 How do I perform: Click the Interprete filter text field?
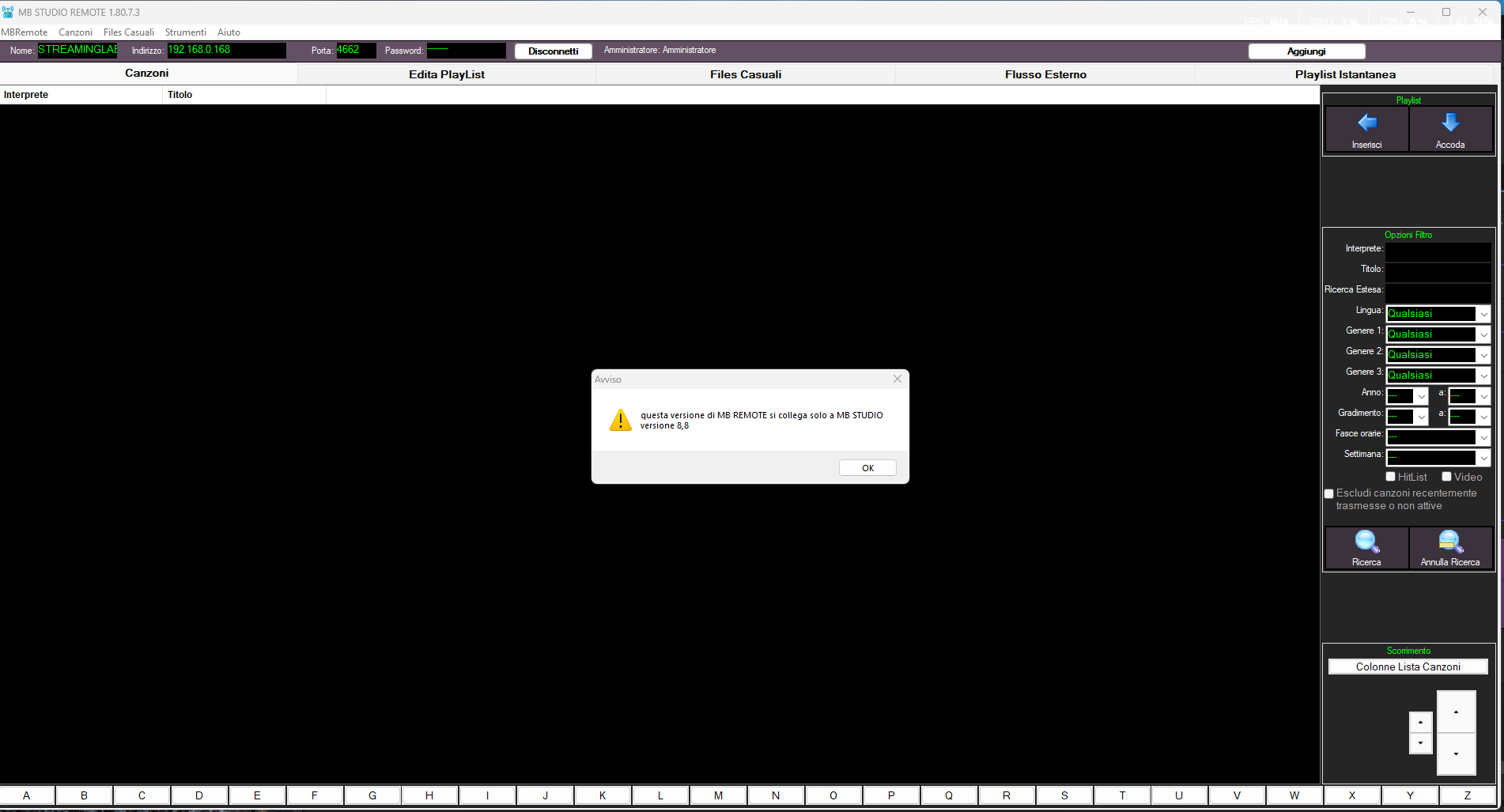click(1438, 252)
